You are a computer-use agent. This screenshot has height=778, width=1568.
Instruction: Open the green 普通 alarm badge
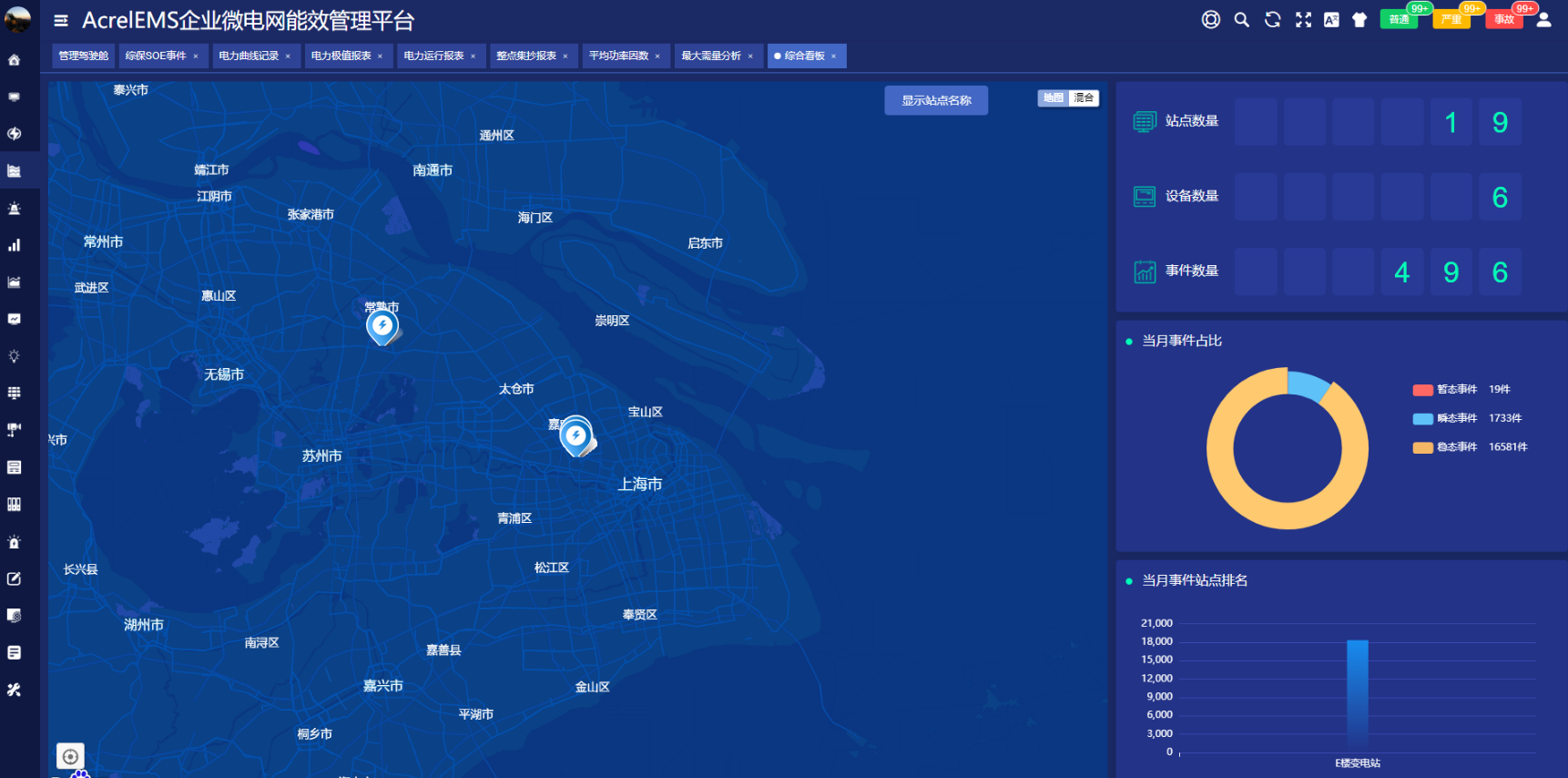coord(1399,19)
